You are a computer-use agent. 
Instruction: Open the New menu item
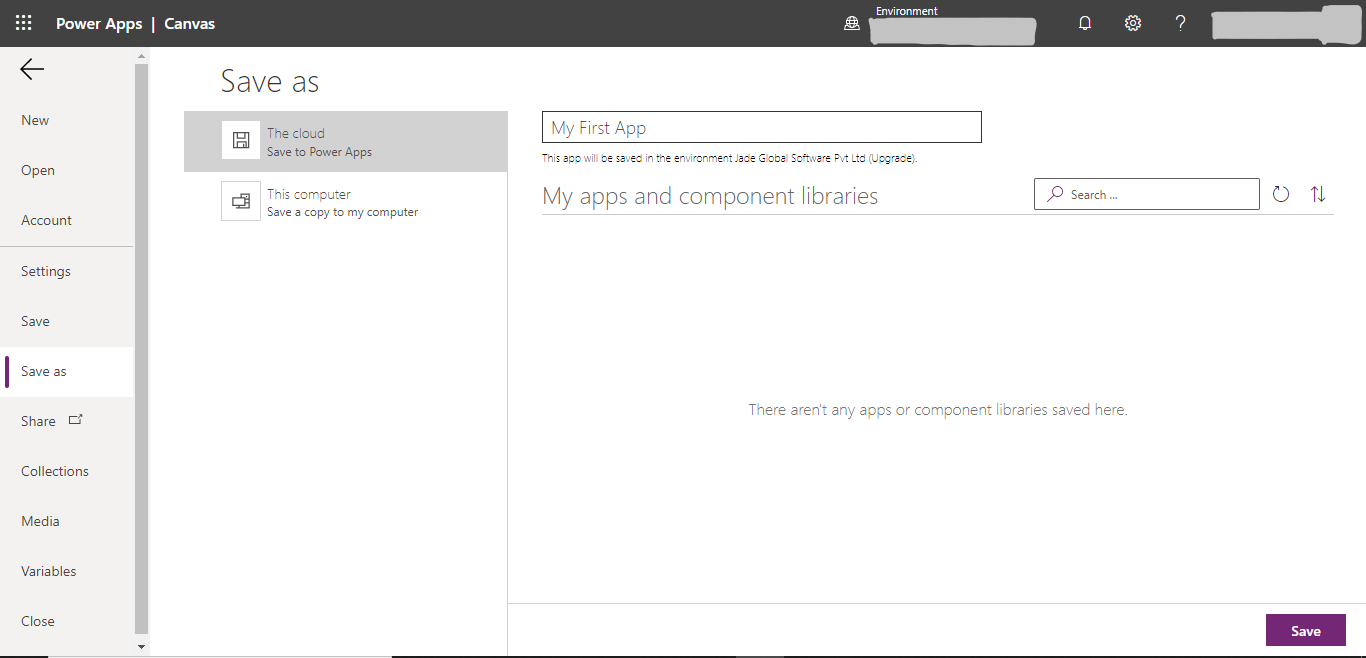(x=35, y=120)
